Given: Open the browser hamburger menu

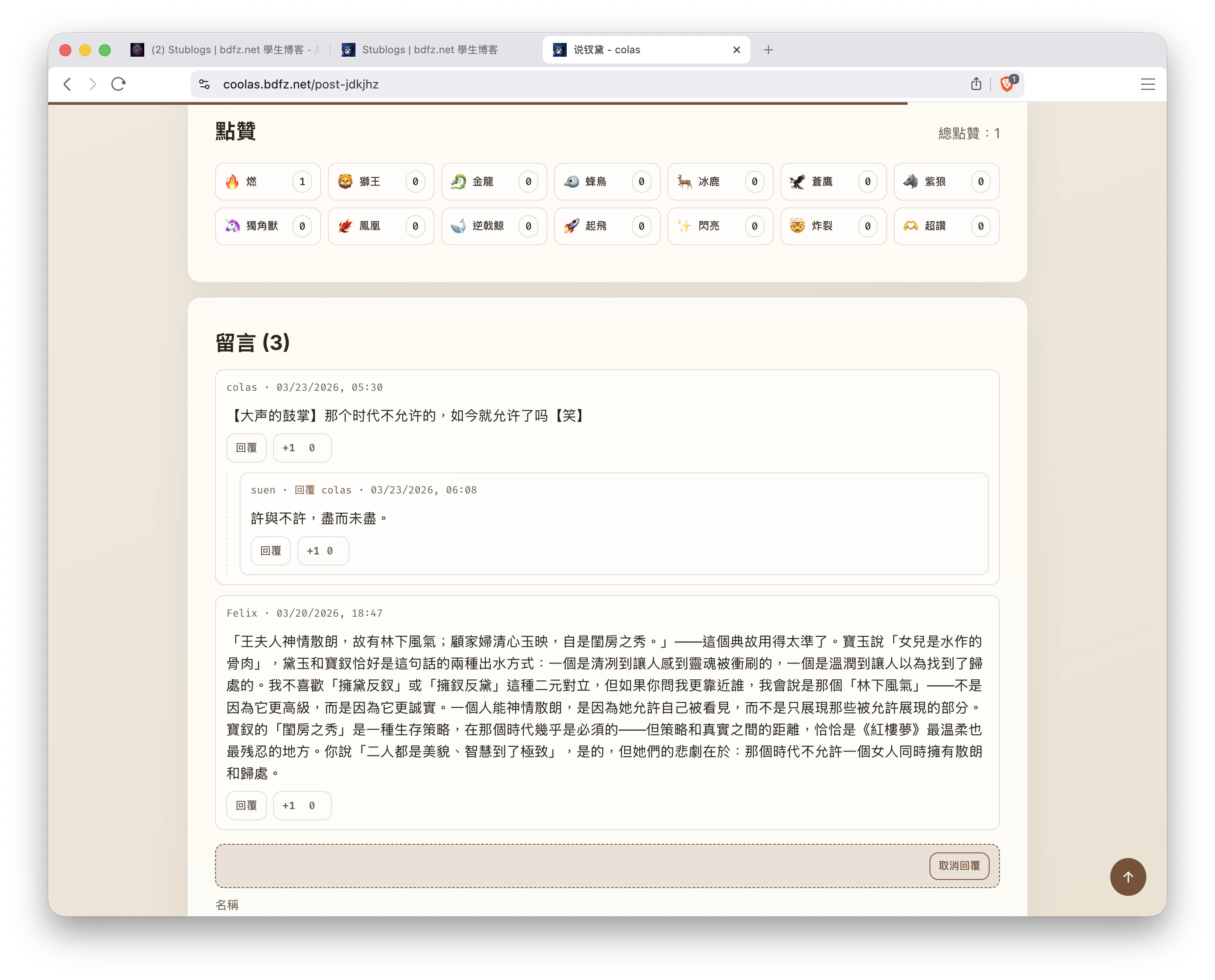Looking at the screenshot, I should (x=1147, y=84).
